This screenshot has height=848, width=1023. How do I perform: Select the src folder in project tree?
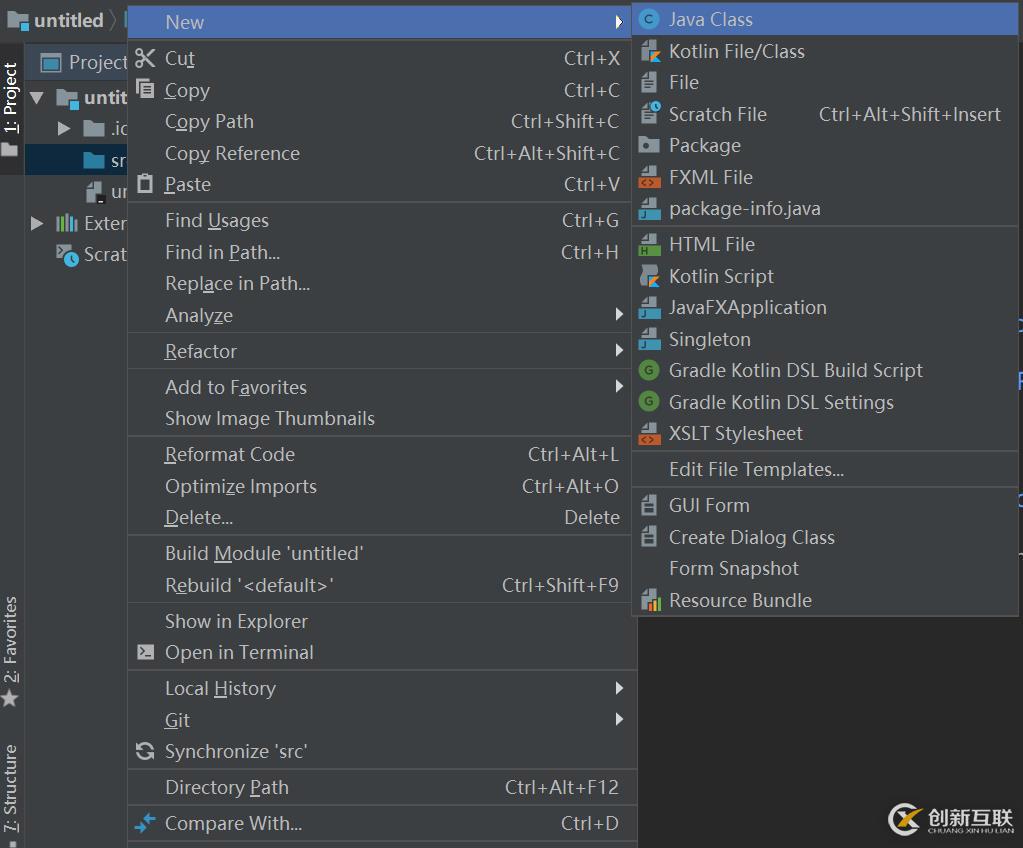pos(76,160)
